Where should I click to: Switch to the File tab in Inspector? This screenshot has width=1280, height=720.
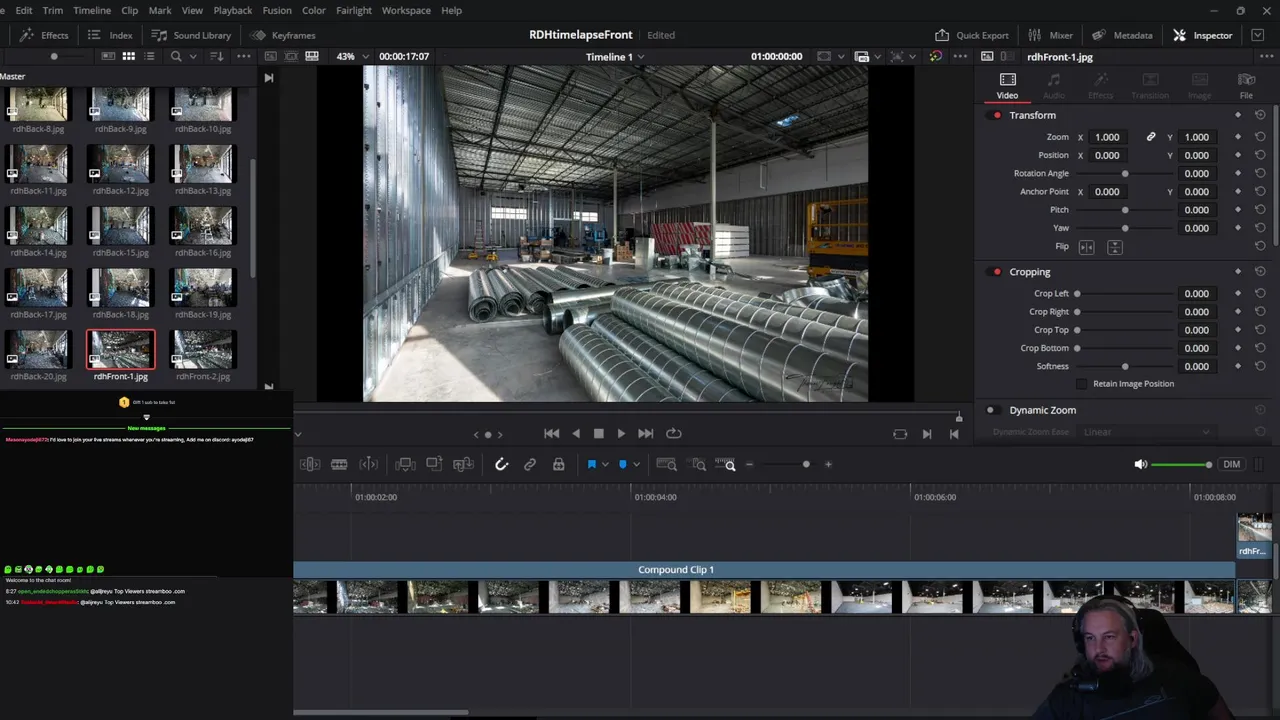click(1246, 86)
